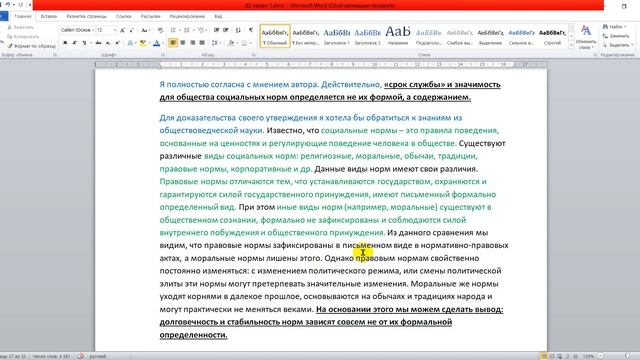Apply Обычный style

click(275, 36)
